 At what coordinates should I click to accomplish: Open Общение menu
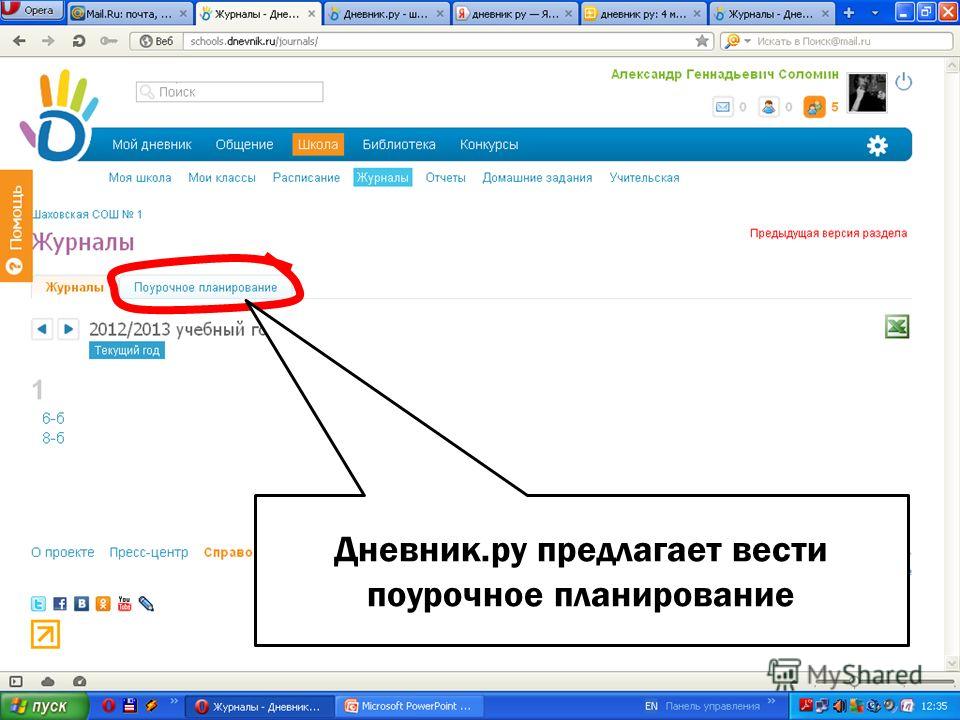[244, 145]
